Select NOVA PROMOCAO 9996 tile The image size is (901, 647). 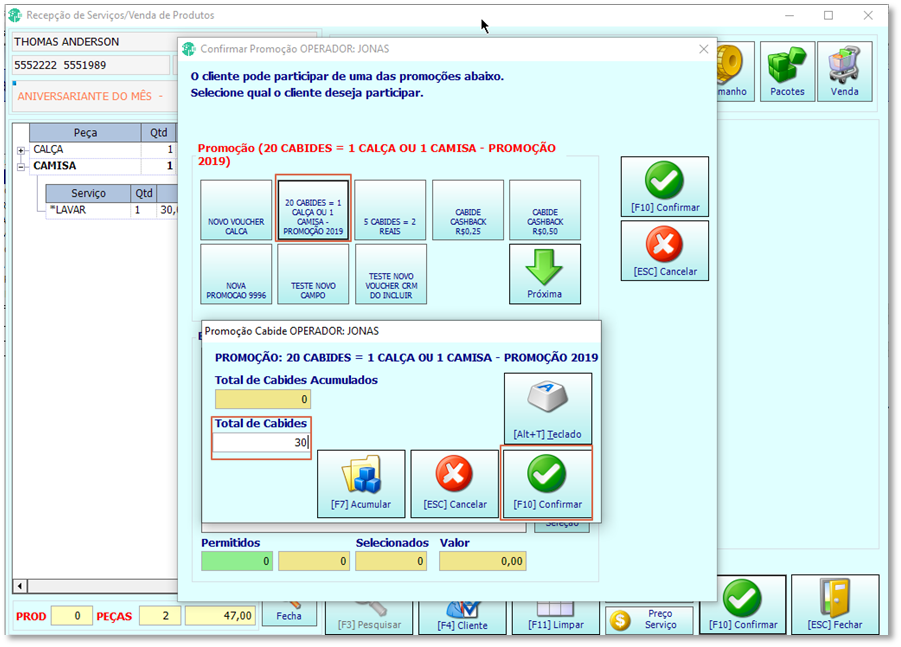tap(236, 274)
